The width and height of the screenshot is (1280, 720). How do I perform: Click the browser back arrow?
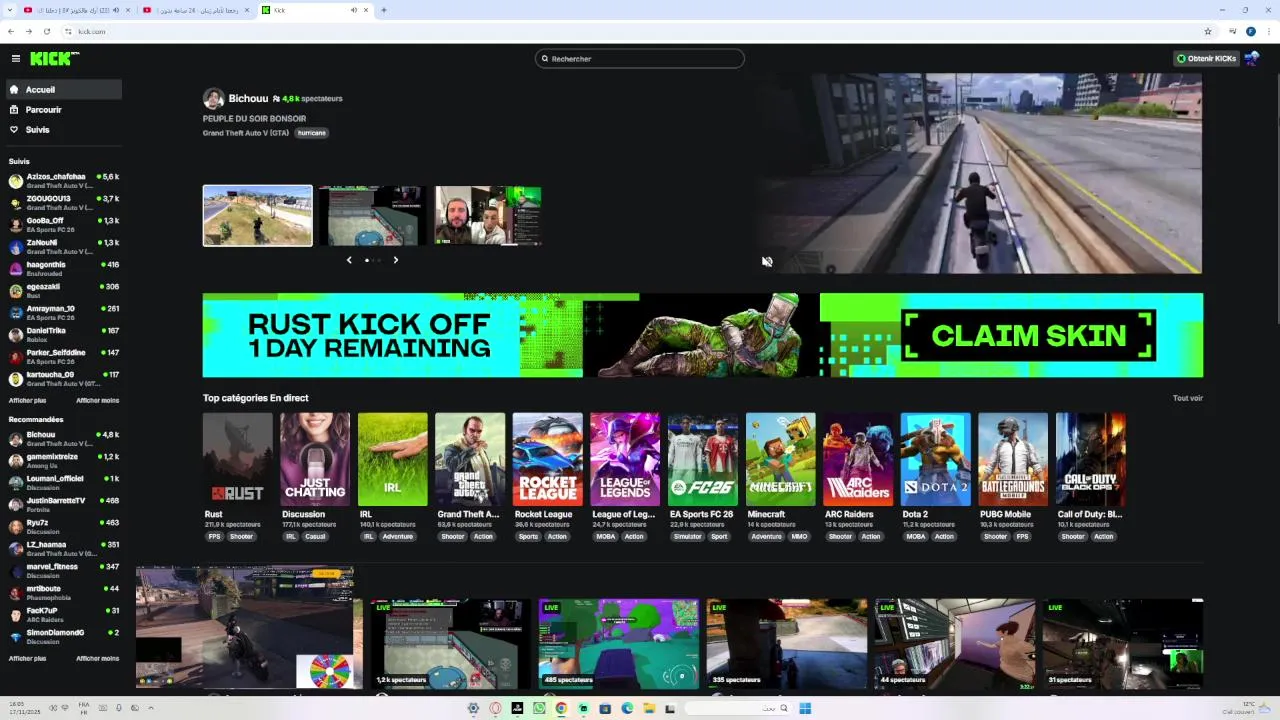11,31
